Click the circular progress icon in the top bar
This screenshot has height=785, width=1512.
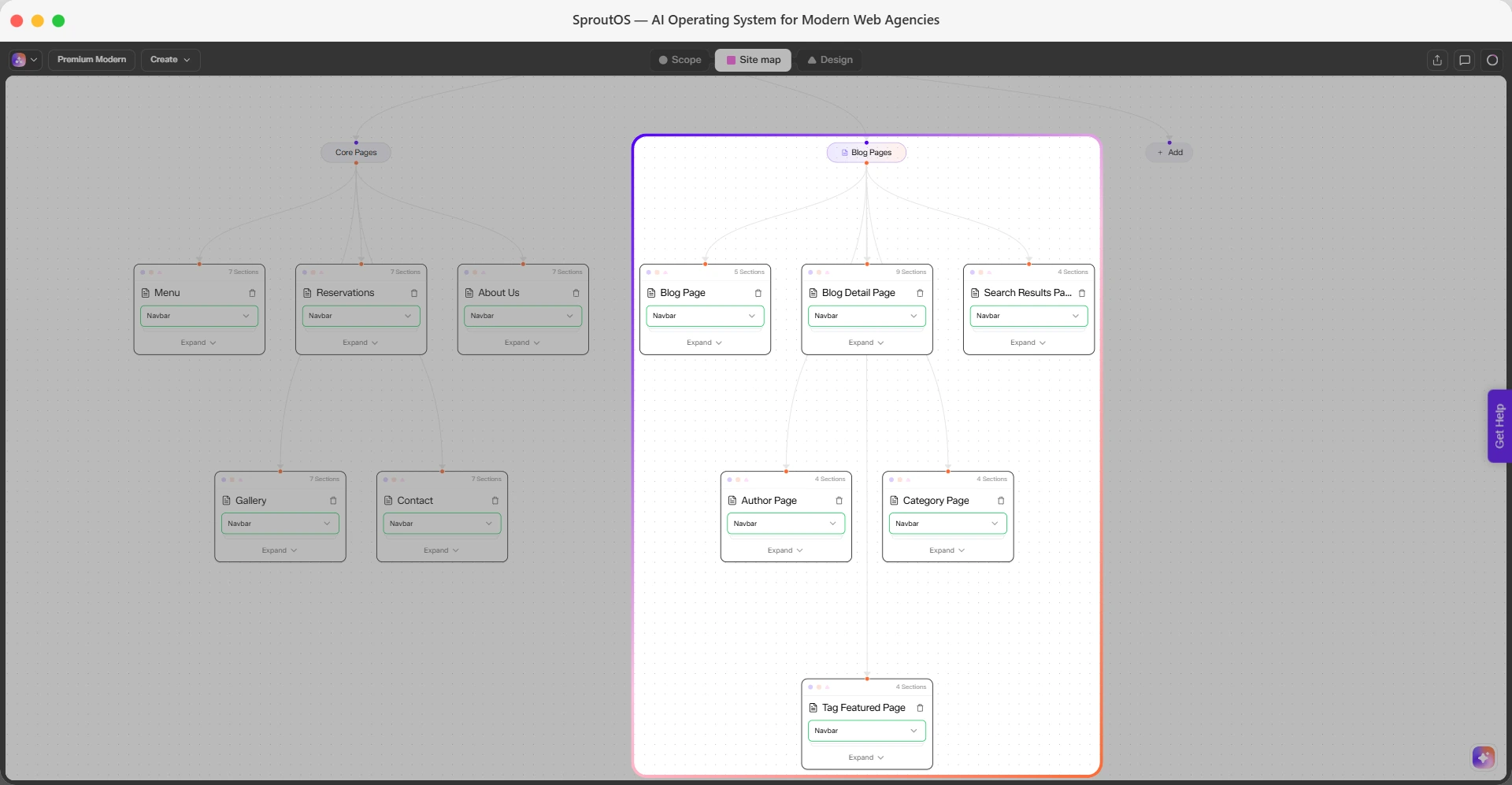[x=1492, y=60]
